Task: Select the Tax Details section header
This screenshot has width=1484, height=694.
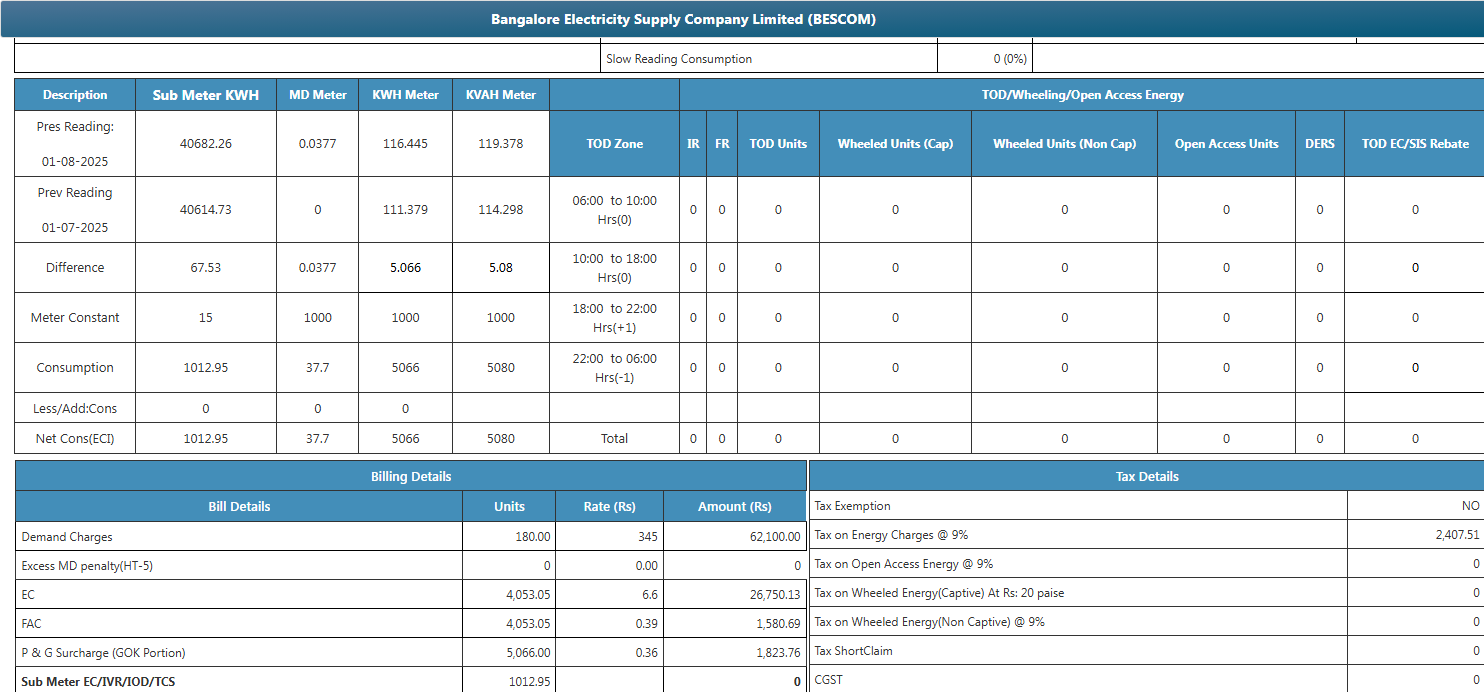Action: [1146, 477]
